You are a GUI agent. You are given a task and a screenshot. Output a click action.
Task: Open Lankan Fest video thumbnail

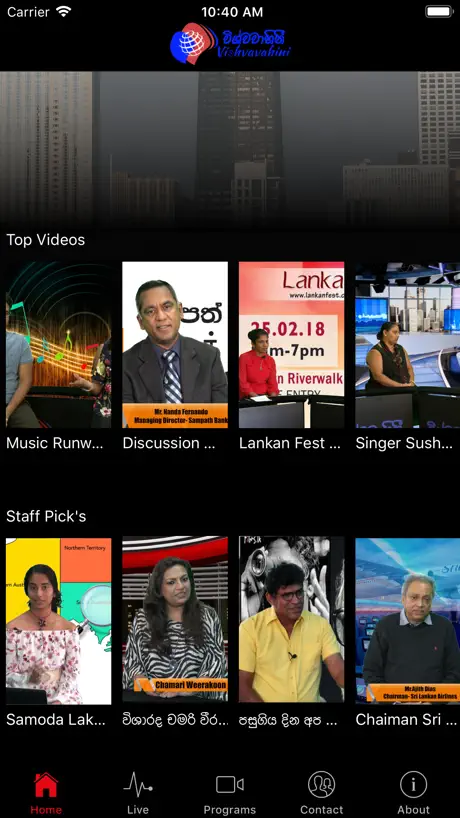tap(292, 345)
